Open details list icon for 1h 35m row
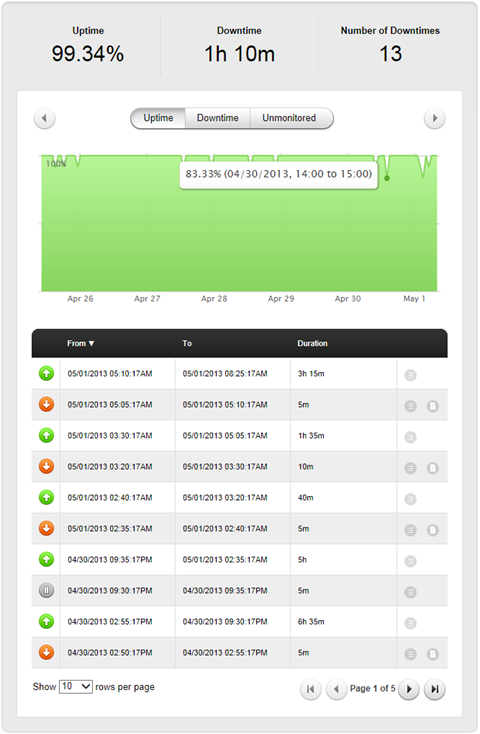 410,437
